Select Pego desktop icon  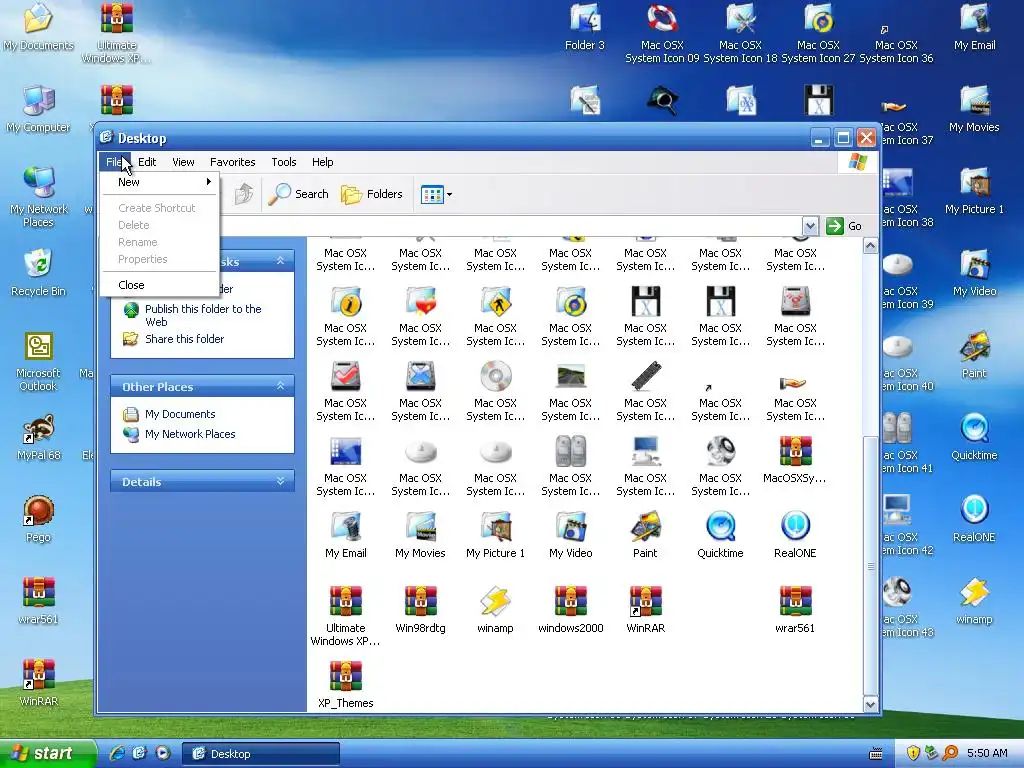coord(39,519)
